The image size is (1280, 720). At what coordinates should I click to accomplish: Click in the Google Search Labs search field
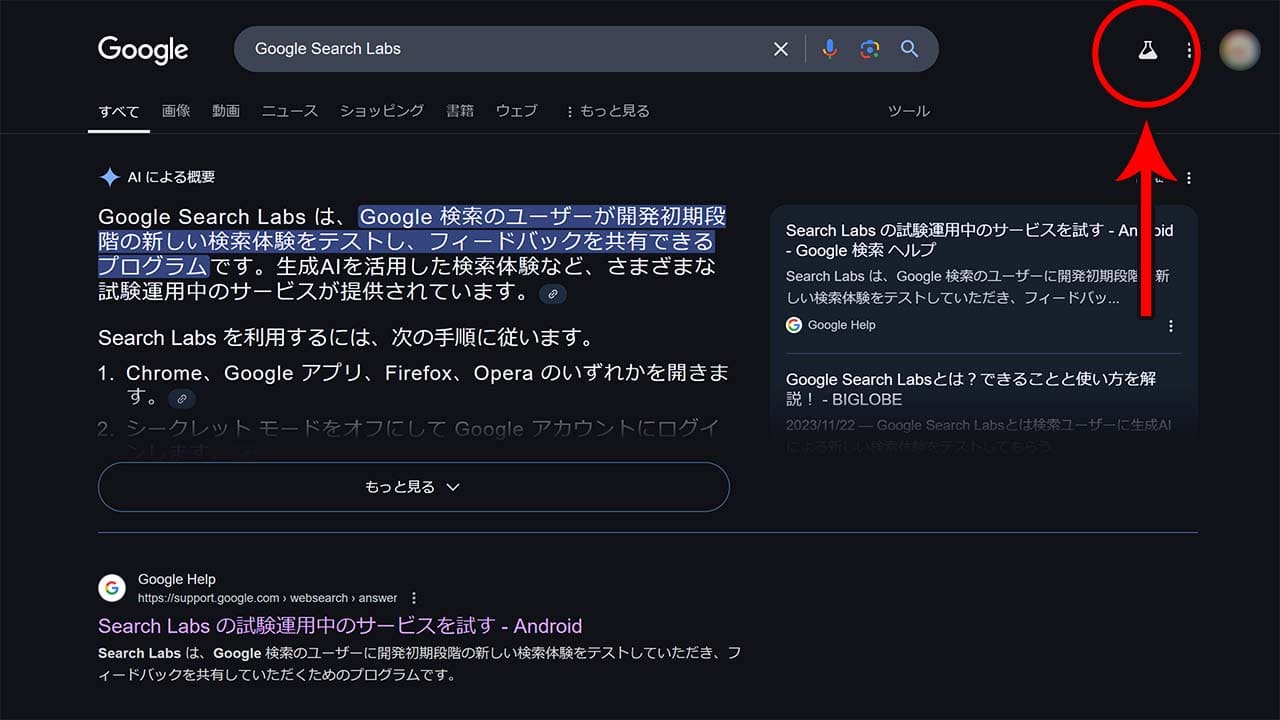(x=505, y=49)
